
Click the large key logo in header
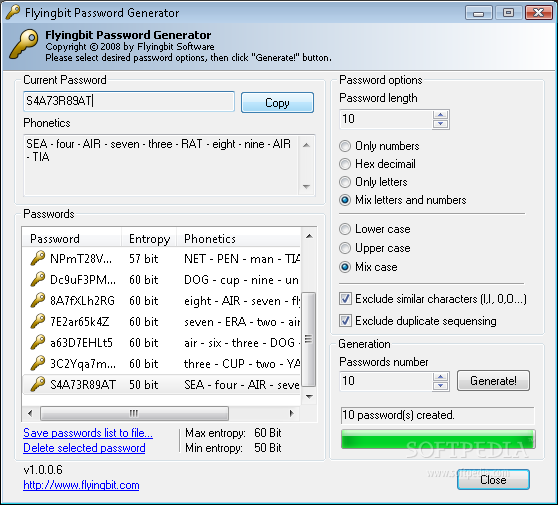[x=23, y=44]
